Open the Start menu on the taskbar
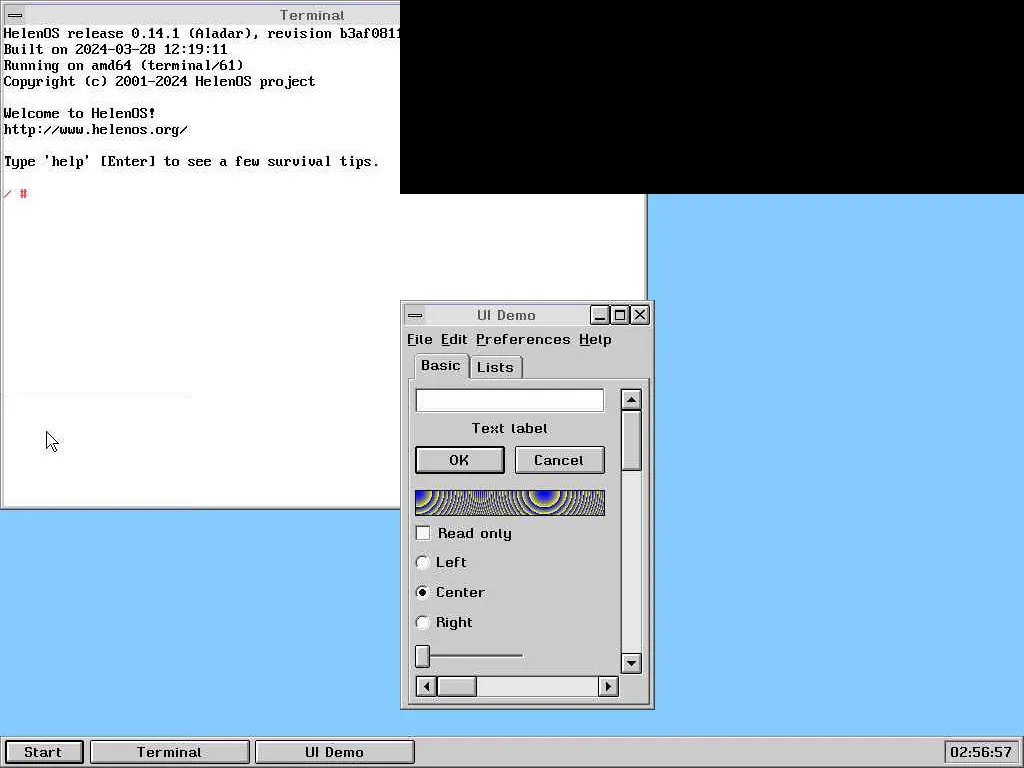1024x768 pixels. pos(43,752)
